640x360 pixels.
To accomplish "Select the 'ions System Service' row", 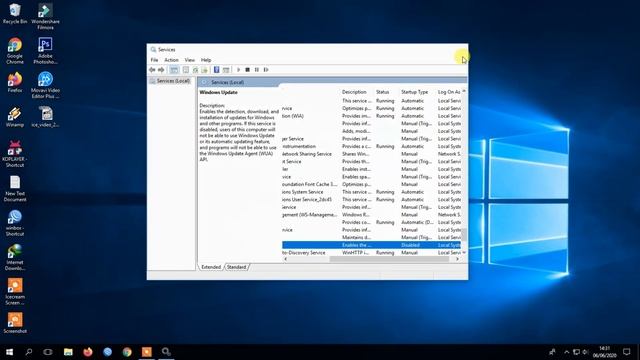I will pyautogui.click(x=371, y=192).
